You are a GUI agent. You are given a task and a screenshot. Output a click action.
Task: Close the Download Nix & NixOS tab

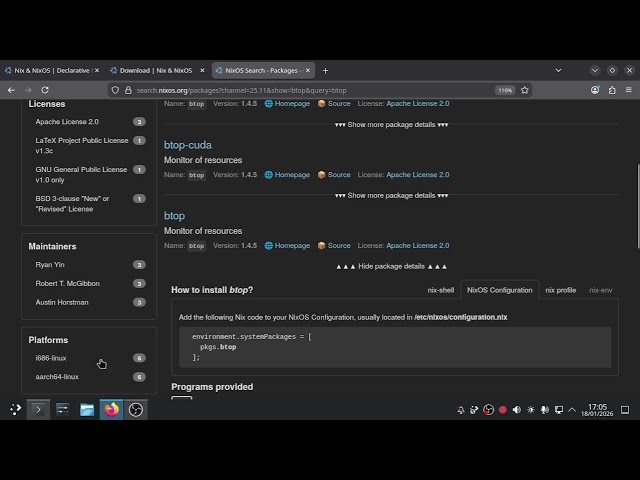point(202,71)
